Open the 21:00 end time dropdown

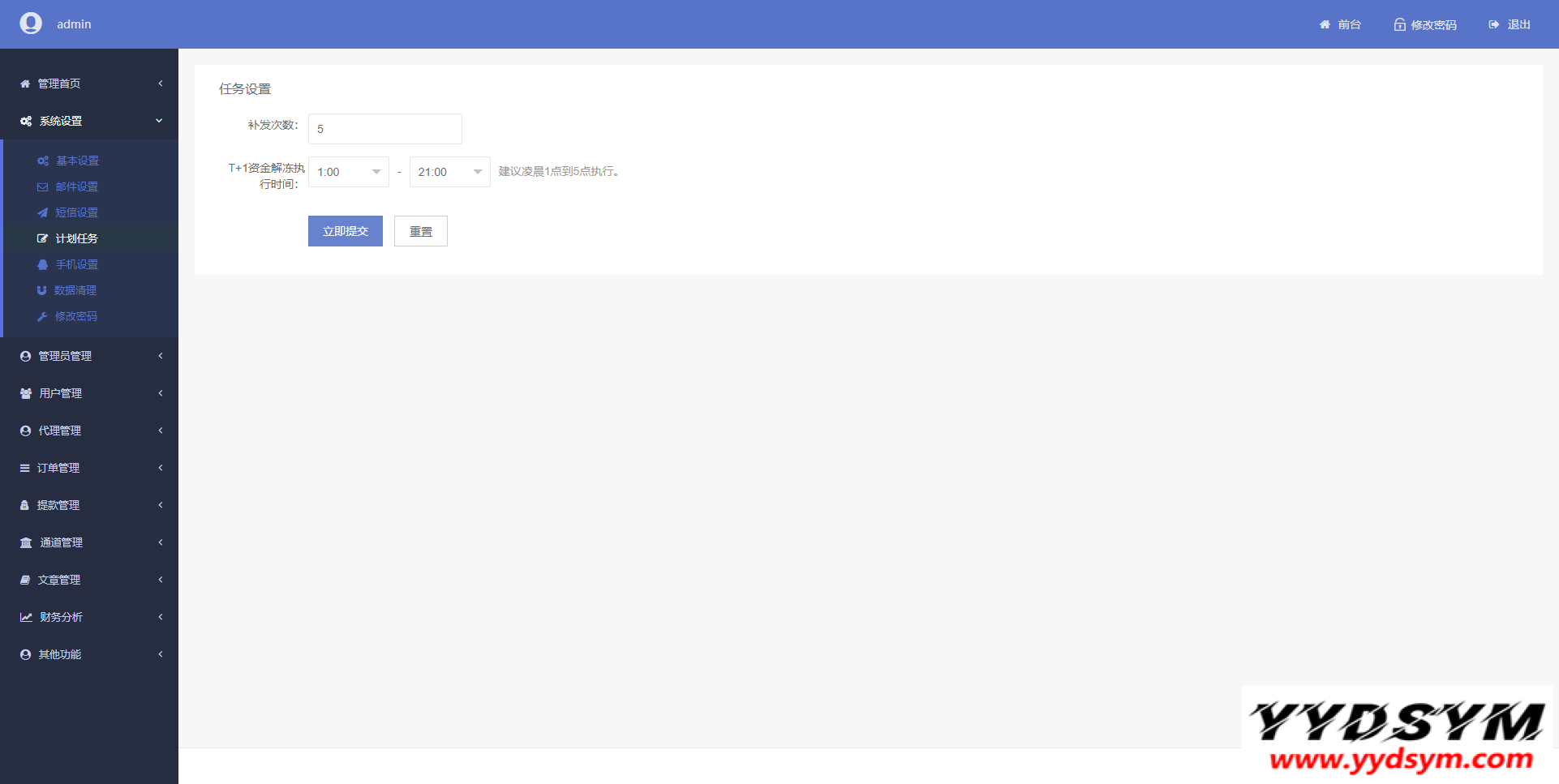[x=449, y=172]
